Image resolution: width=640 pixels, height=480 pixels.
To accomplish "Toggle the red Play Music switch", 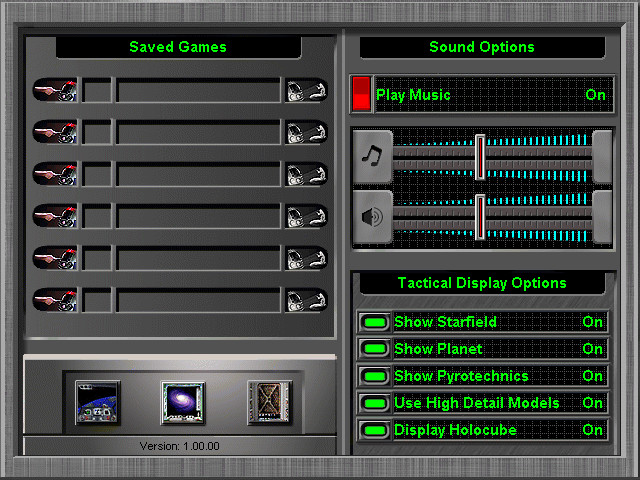I will [361, 94].
